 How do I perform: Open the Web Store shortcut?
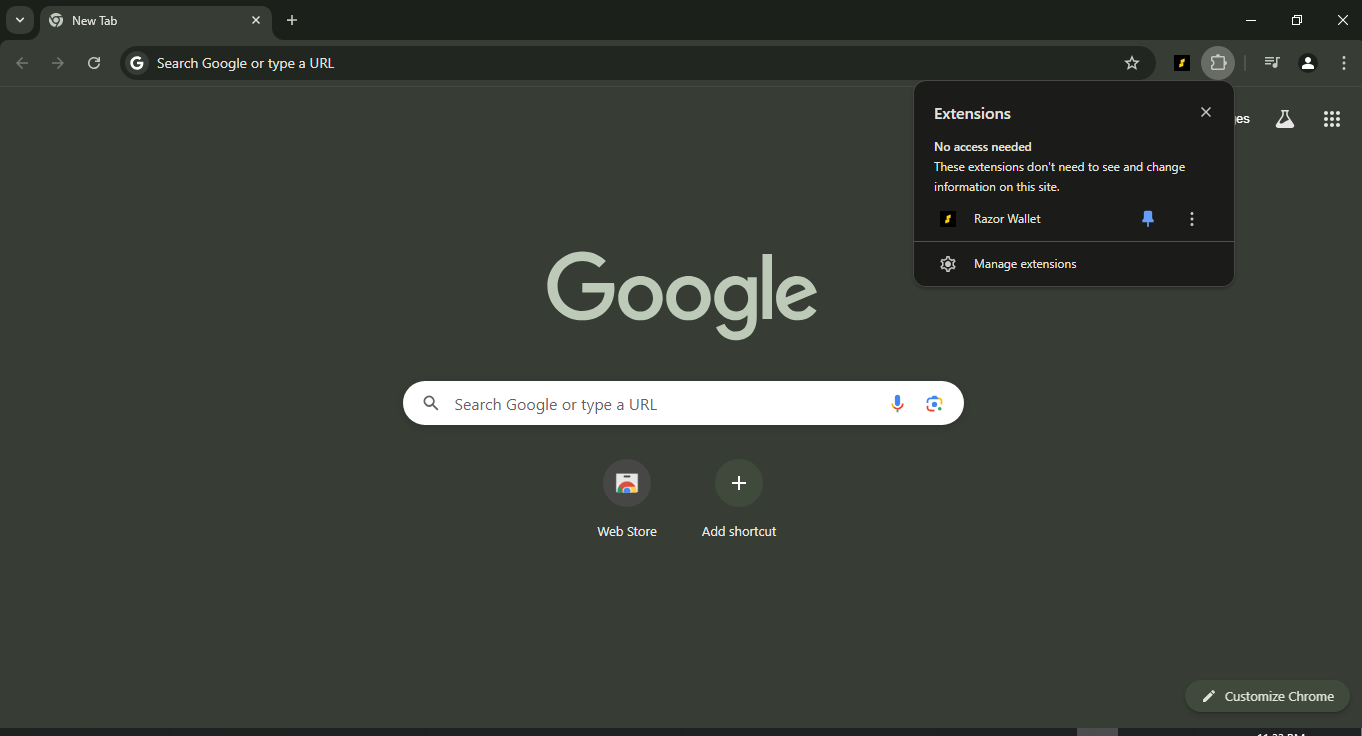(x=627, y=484)
